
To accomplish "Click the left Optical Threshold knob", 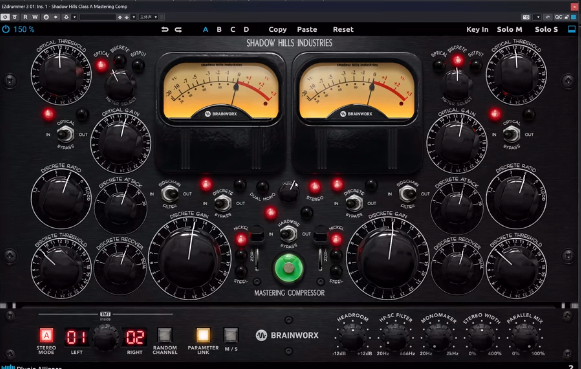I will click(60, 74).
